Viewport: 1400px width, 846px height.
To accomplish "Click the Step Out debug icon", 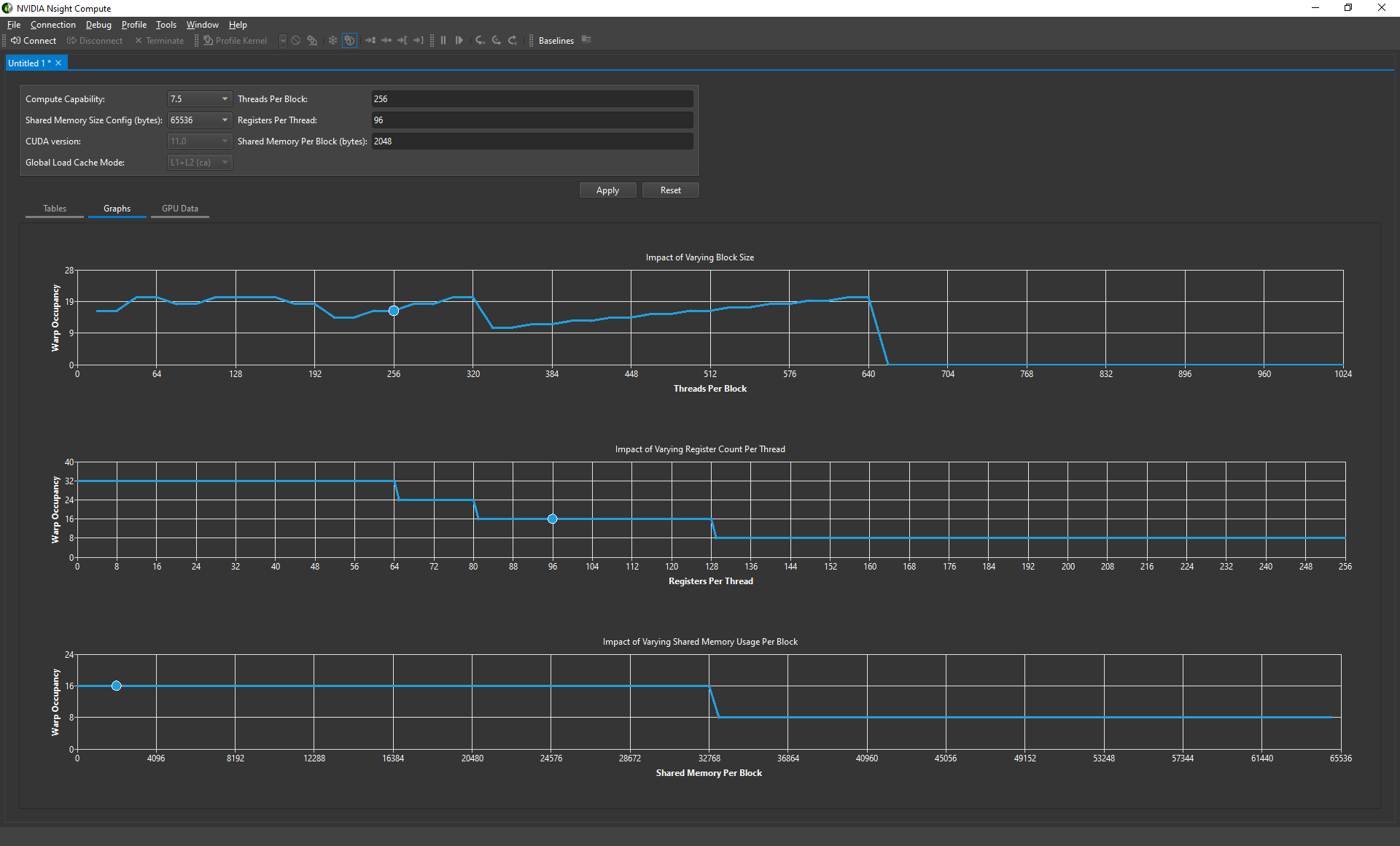I will pos(513,40).
